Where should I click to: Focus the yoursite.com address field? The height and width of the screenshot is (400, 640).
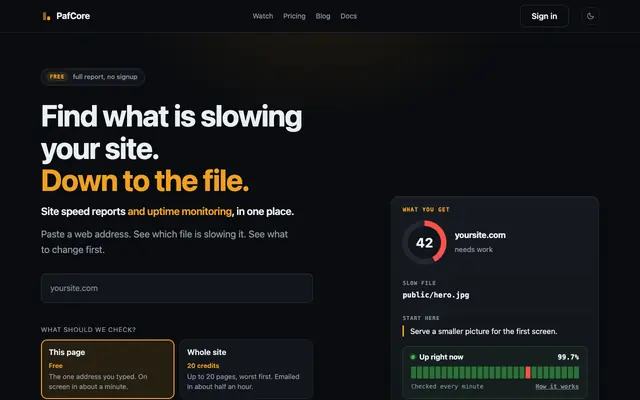pos(177,288)
